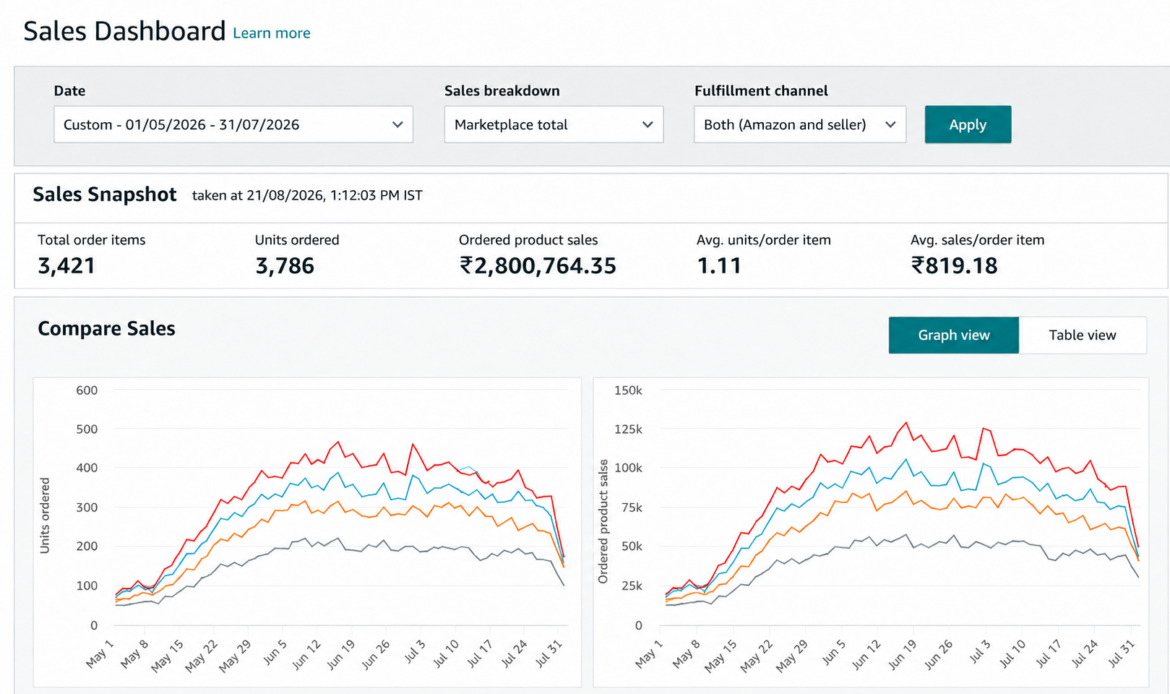Click the Apply button
Screen dimensions: 1170x694
(x=968, y=125)
